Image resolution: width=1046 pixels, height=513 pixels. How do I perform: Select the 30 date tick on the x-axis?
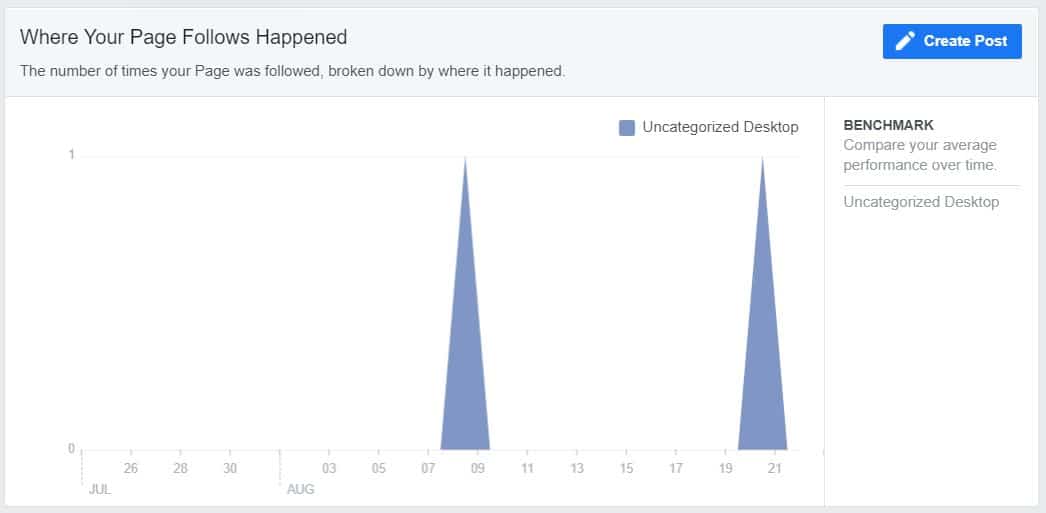[230, 468]
